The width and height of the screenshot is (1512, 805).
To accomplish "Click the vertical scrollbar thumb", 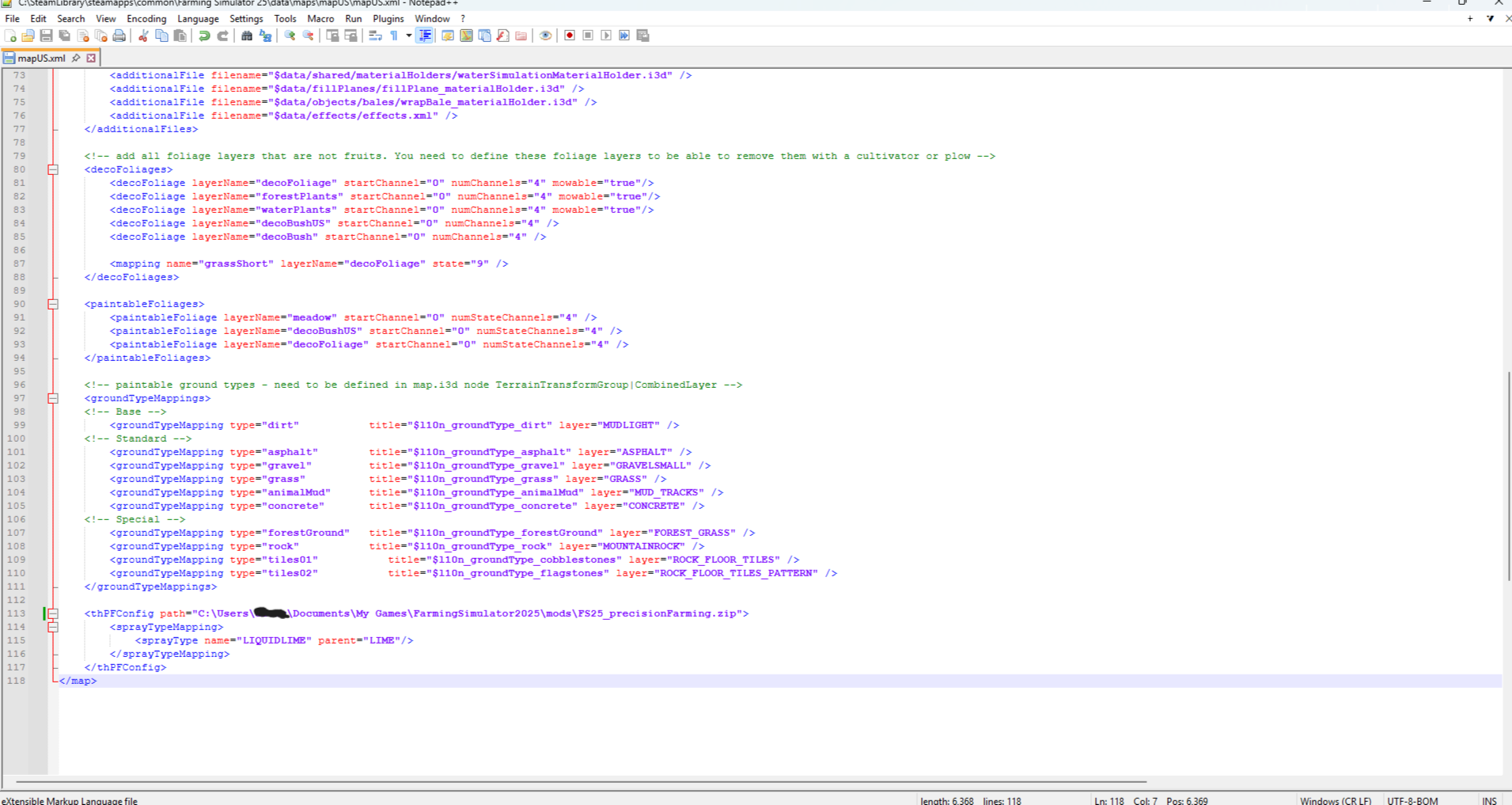I will [x=1509, y=475].
